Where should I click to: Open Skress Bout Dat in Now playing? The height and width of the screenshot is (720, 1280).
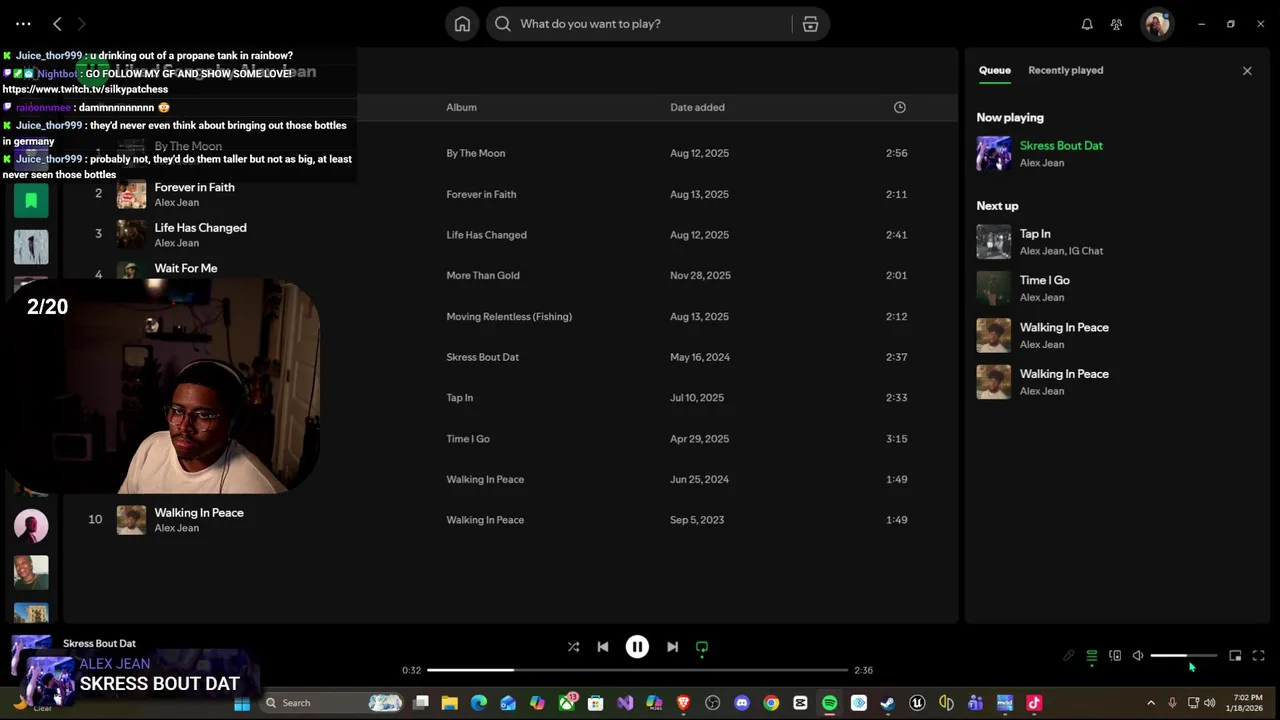(x=1061, y=146)
